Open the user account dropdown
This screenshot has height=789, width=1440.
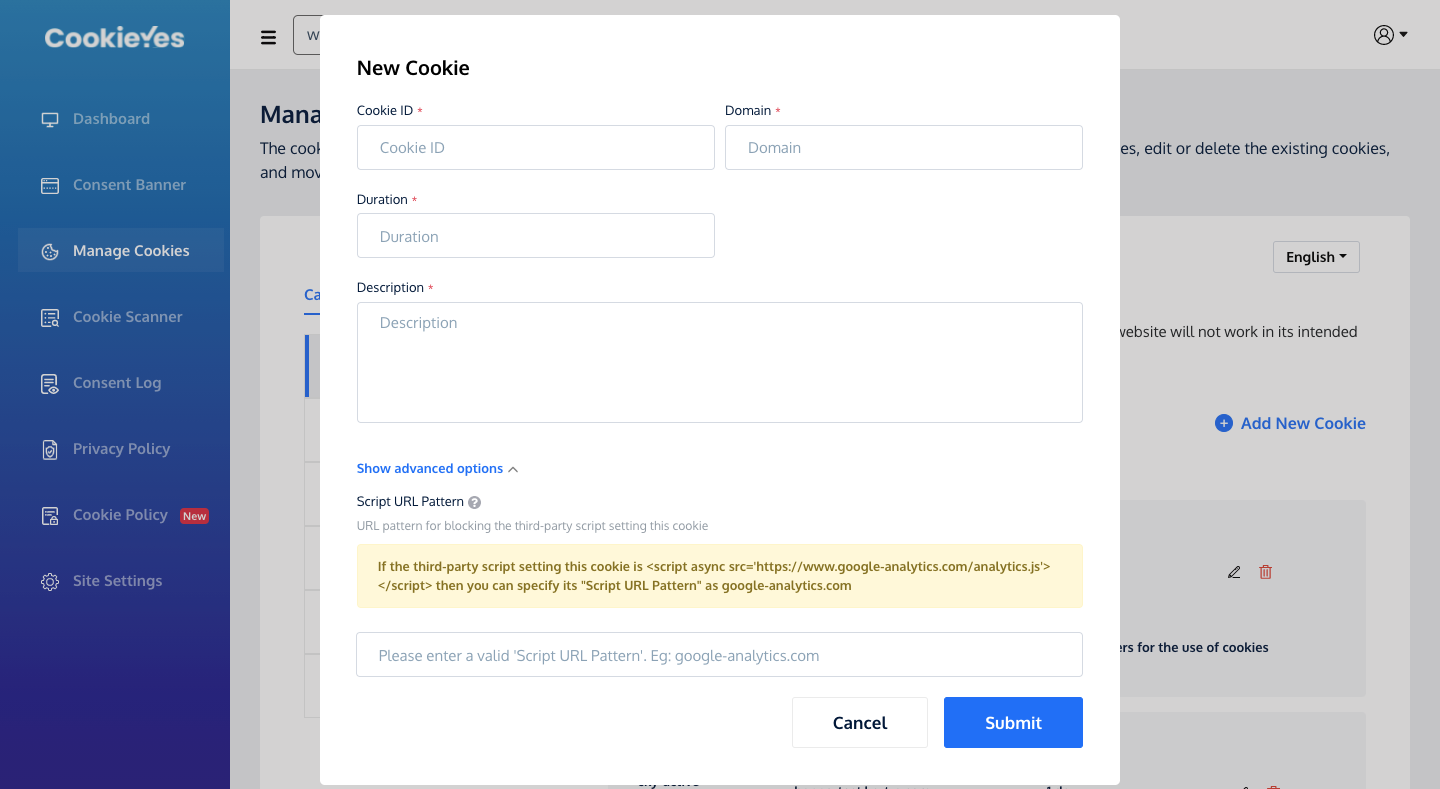coord(1390,35)
